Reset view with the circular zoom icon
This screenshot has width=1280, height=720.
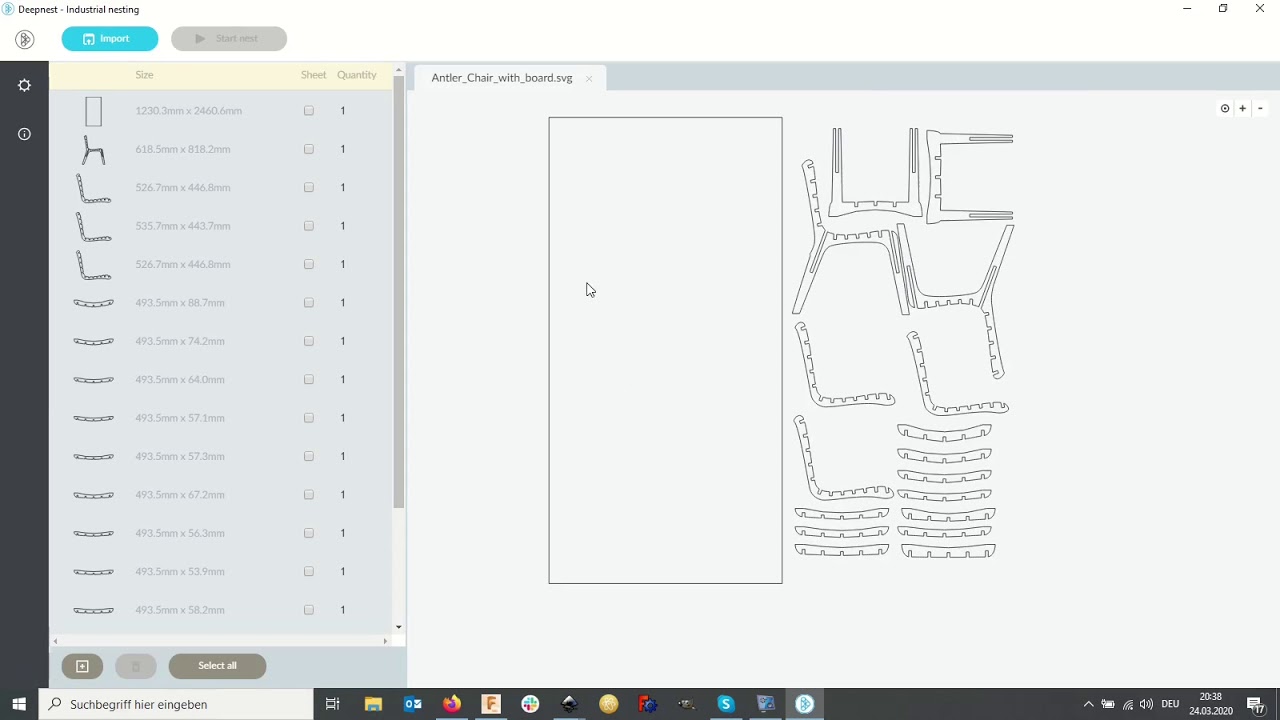point(1225,108)
